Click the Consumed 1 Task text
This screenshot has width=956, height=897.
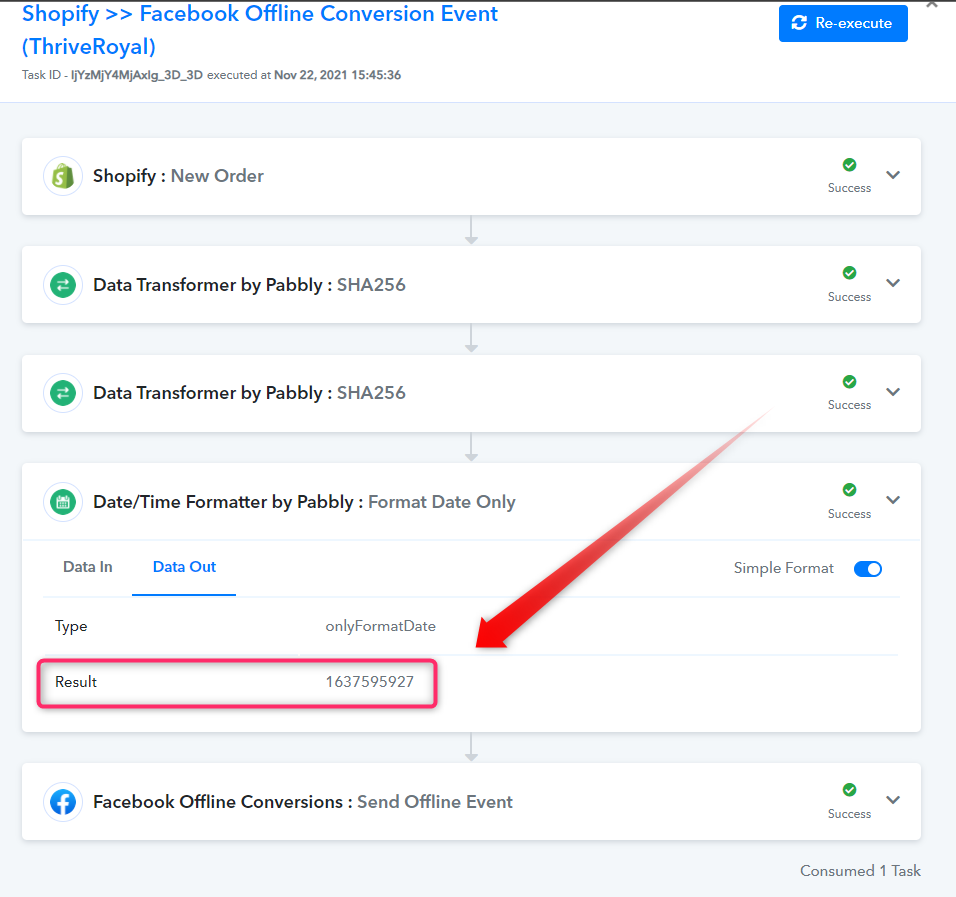[860, 871]
